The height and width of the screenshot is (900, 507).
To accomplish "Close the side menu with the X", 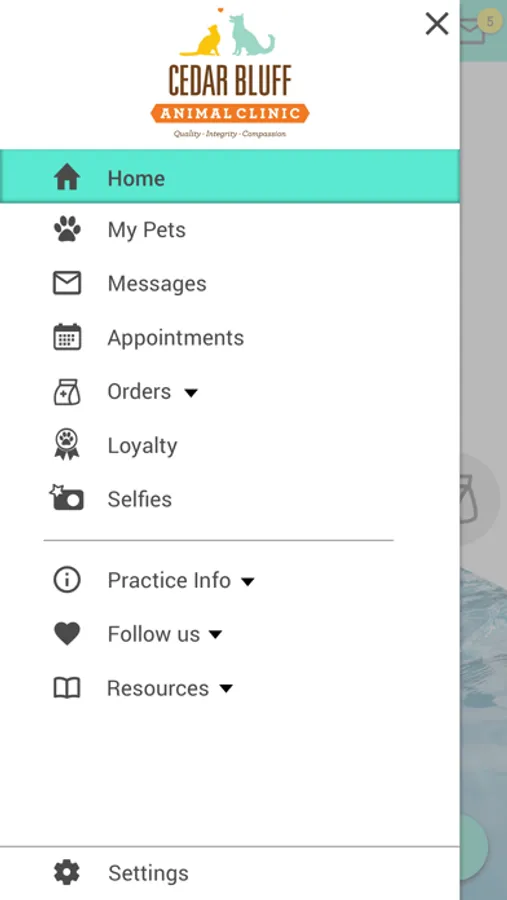I will pyautogui.click(x=437, y=24).
